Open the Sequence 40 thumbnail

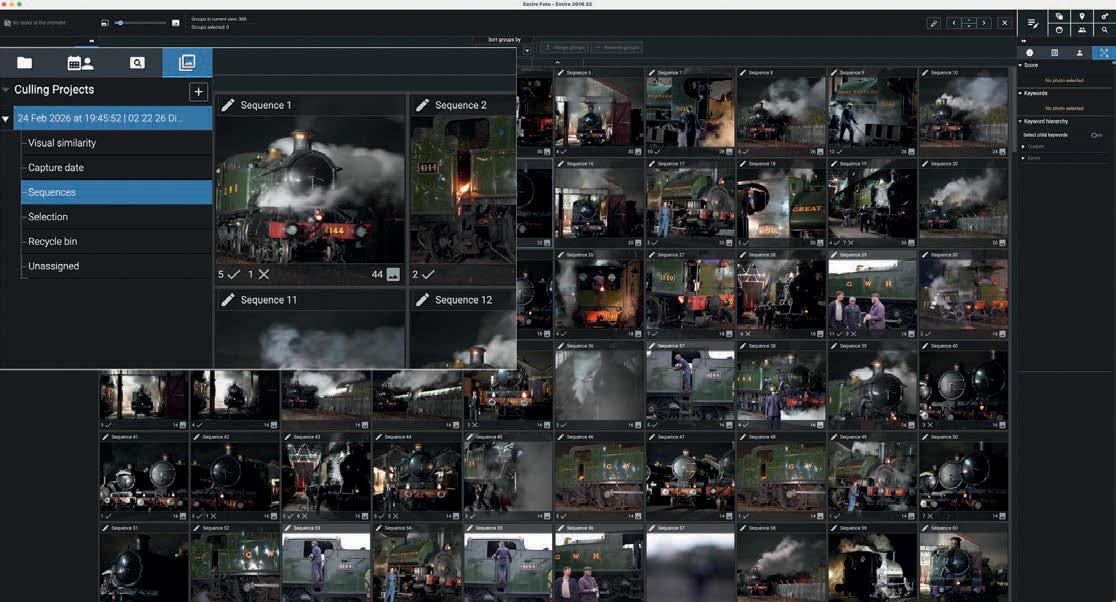[x=963, y=386]
